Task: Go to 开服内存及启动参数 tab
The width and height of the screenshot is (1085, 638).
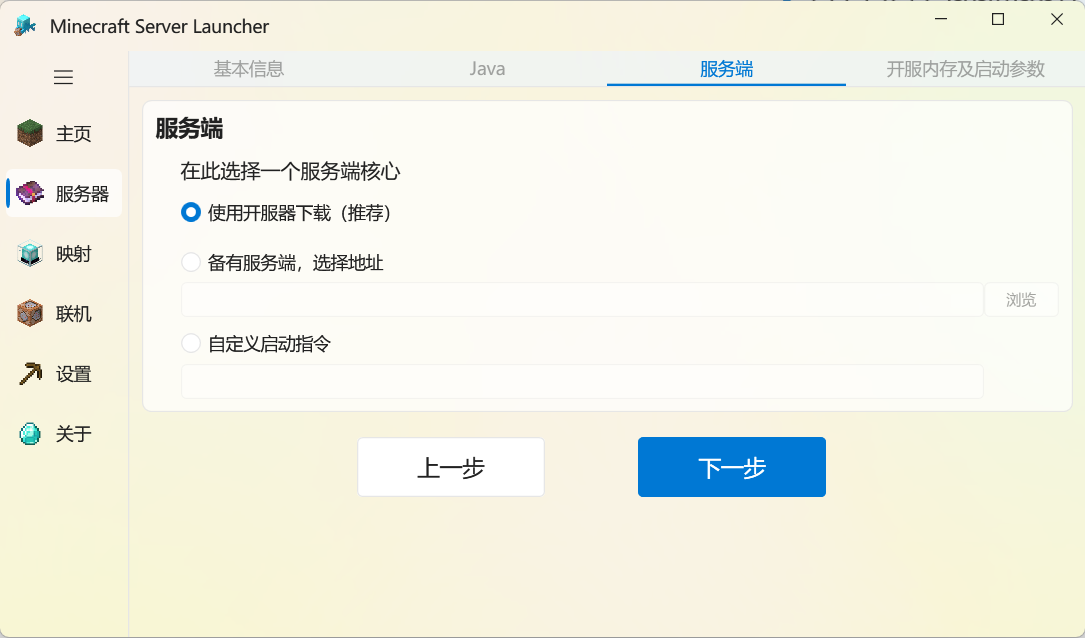Action: pos(965,69)
